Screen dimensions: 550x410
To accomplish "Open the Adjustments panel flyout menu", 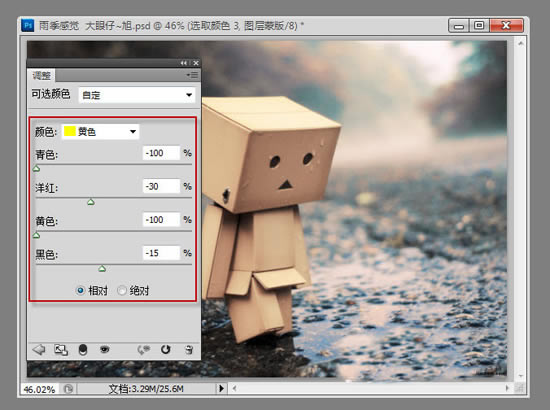I will point(192,75).
